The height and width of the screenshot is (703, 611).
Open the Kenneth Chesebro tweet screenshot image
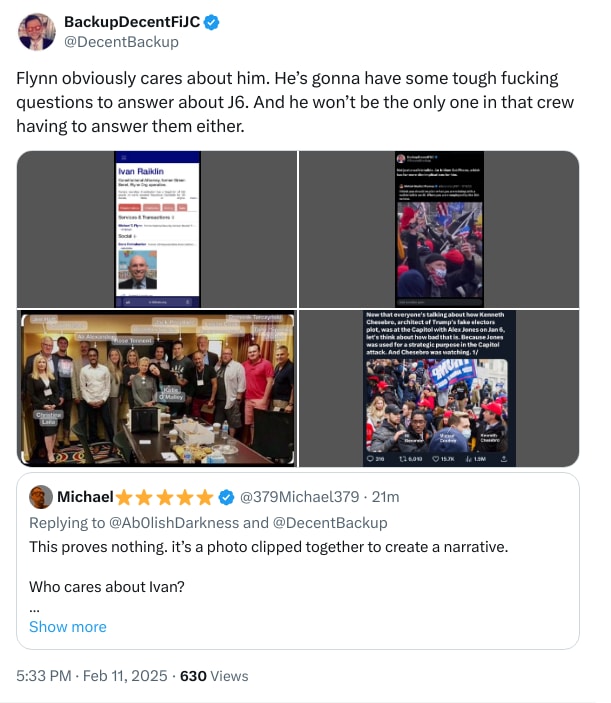click(x=439, y=389)
